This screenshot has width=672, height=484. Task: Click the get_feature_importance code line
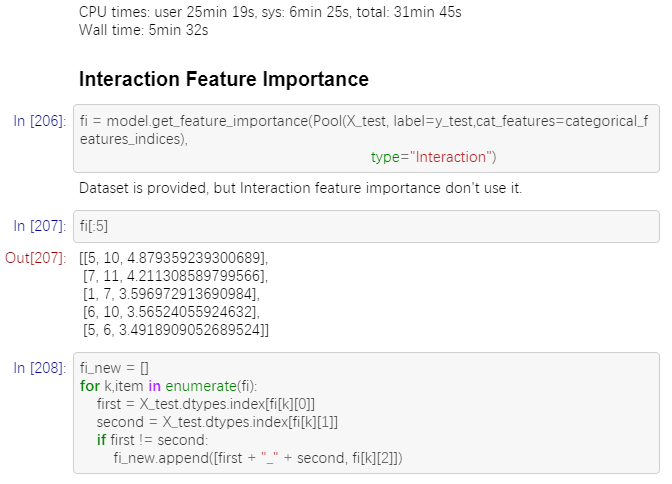[x=364, y=130]
